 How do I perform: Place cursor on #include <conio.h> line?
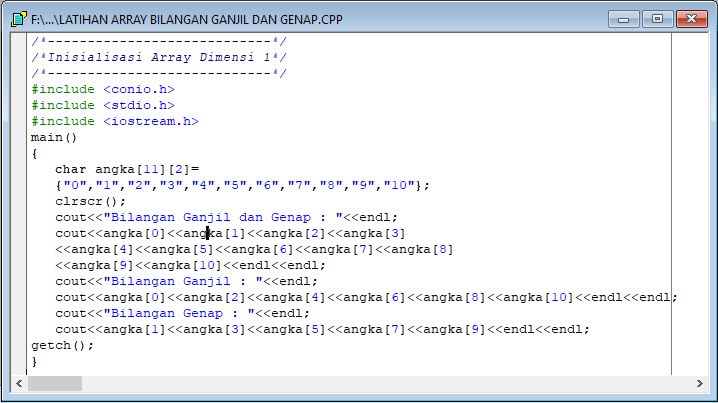(103, 89)
